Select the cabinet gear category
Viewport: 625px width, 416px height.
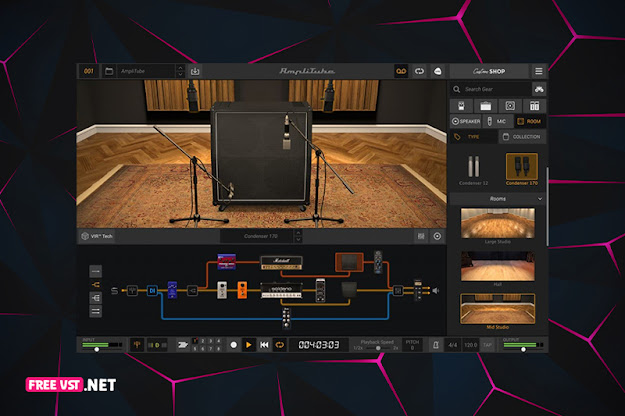point(510,106)
